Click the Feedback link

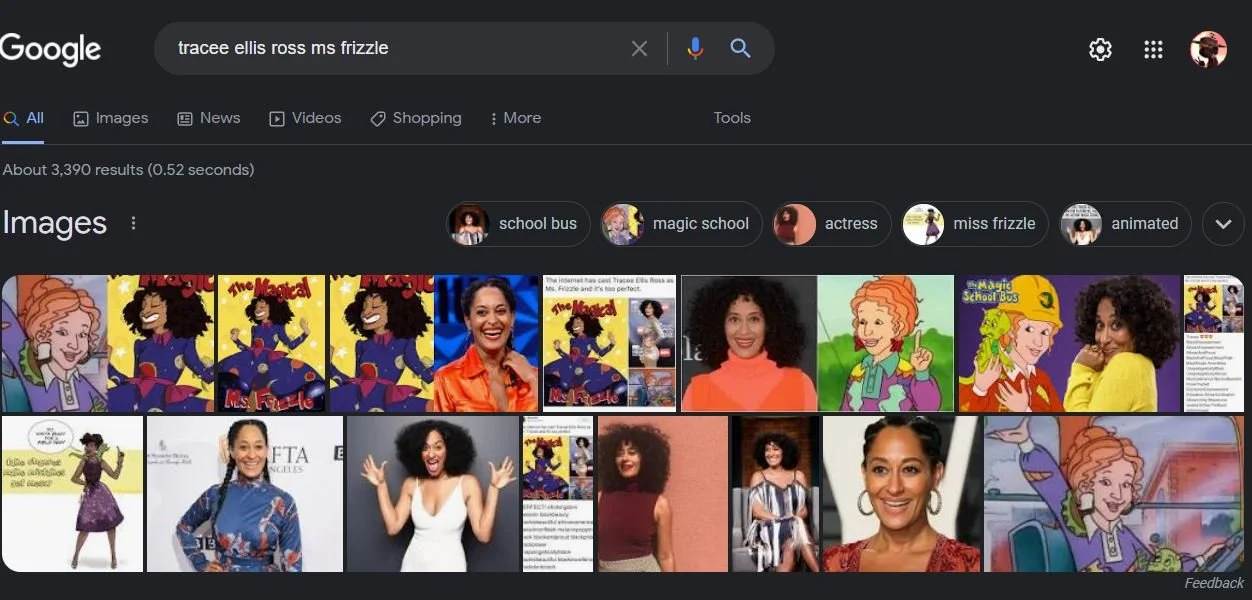[x=1213, y=582]
